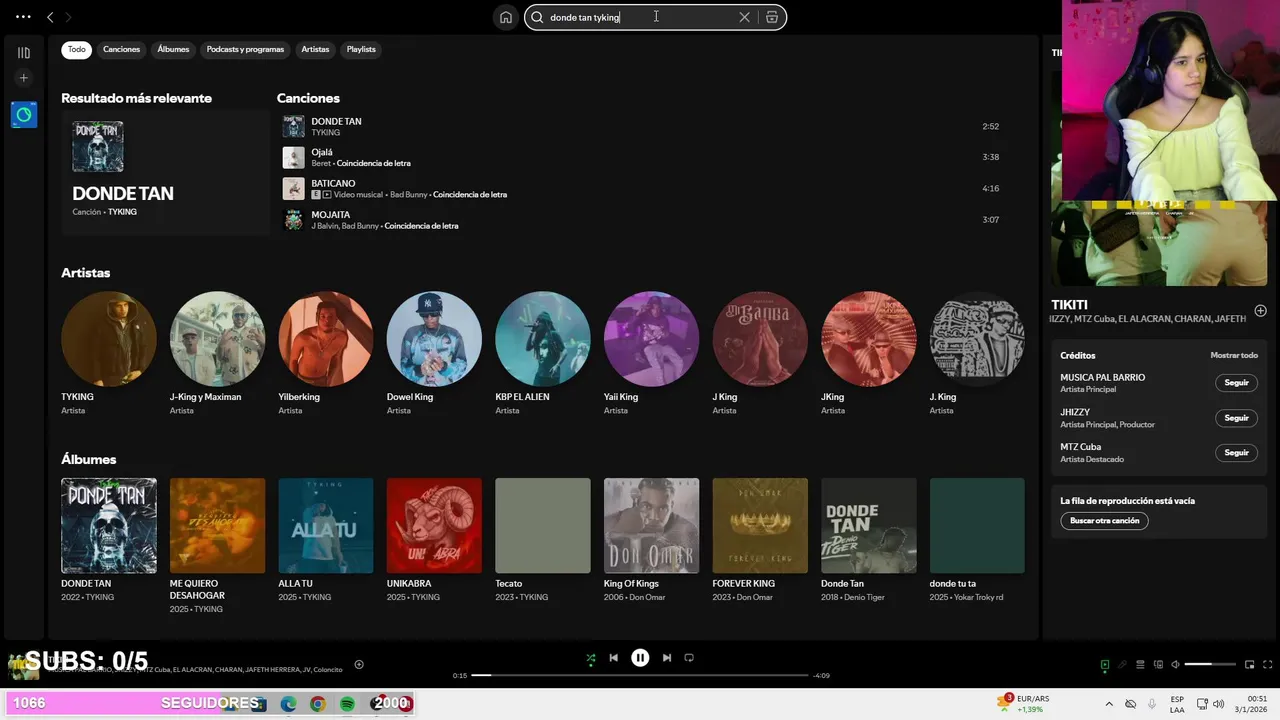Select the Artistas filter
The image size is (1280, 720).
coord(315,49)
